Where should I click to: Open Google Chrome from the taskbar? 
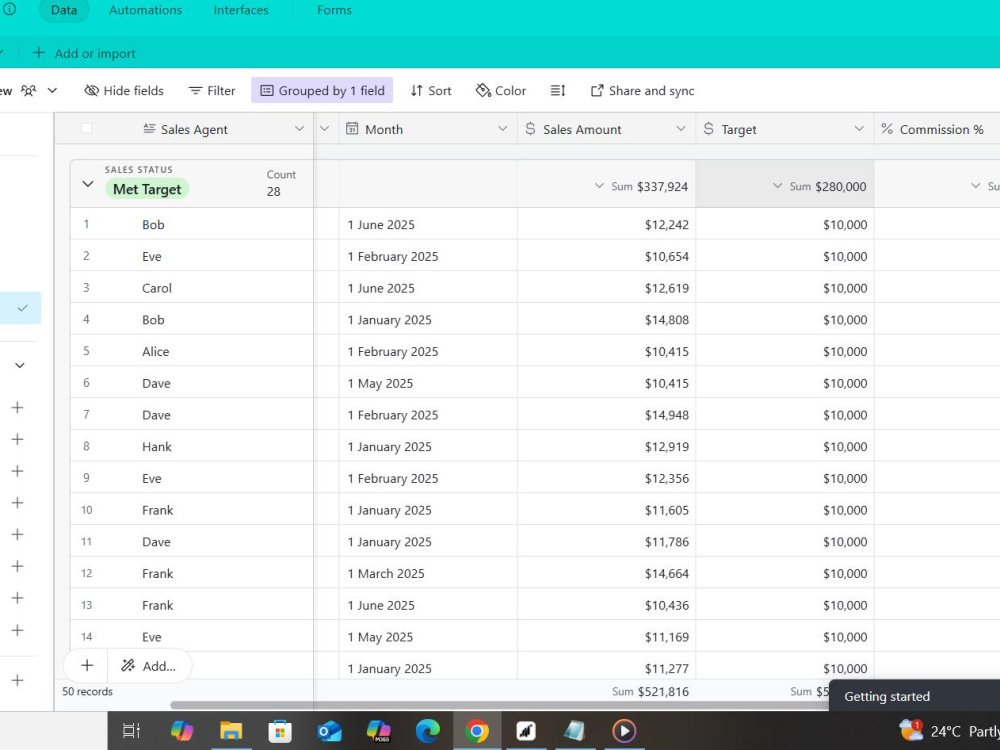476,731
